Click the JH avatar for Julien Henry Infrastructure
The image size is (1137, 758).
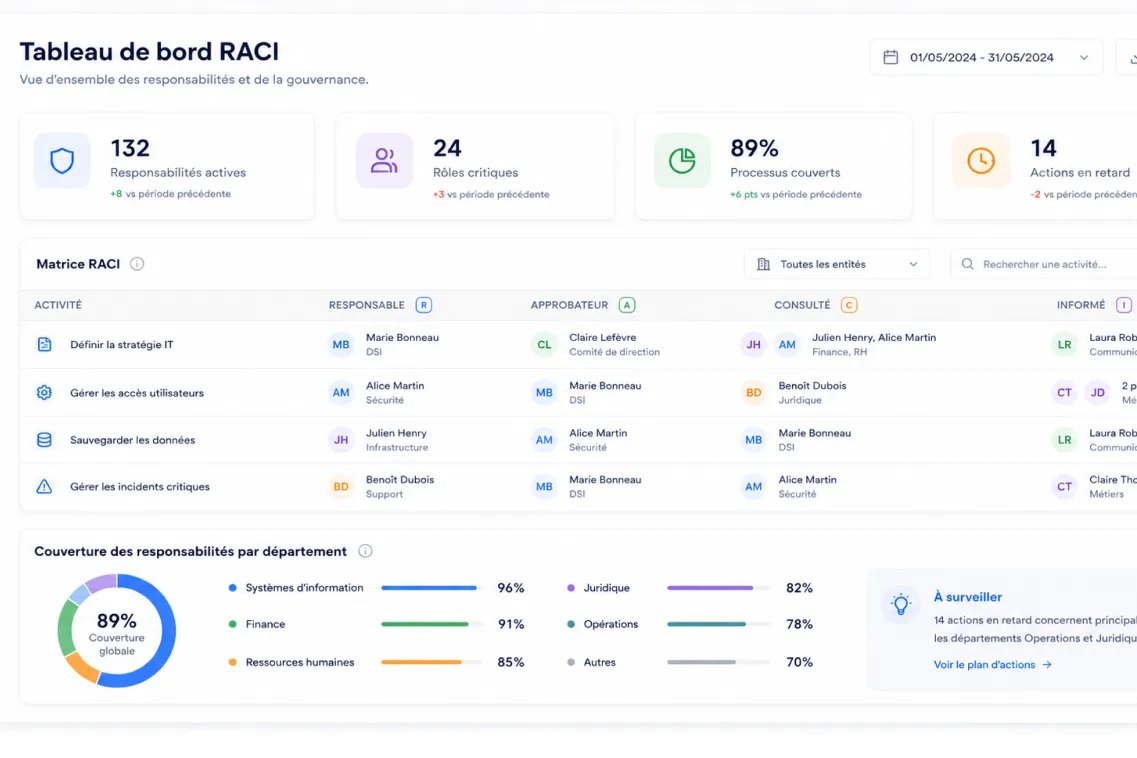pyautogui.click(x=341, y=440)
